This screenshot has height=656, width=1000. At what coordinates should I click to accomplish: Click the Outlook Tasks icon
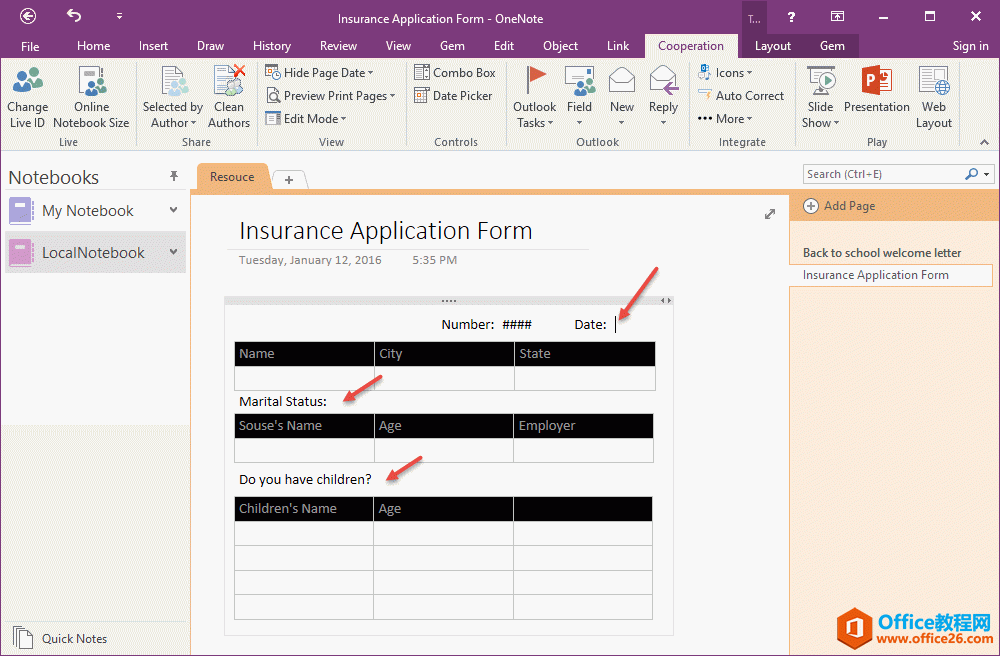coord(534,95)
